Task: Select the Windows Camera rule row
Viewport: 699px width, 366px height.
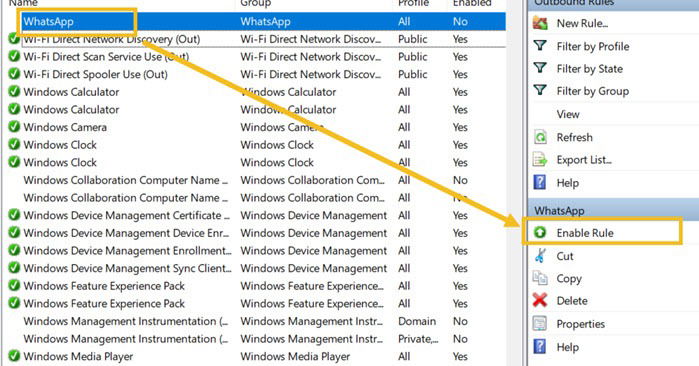Action: (256, 127)
